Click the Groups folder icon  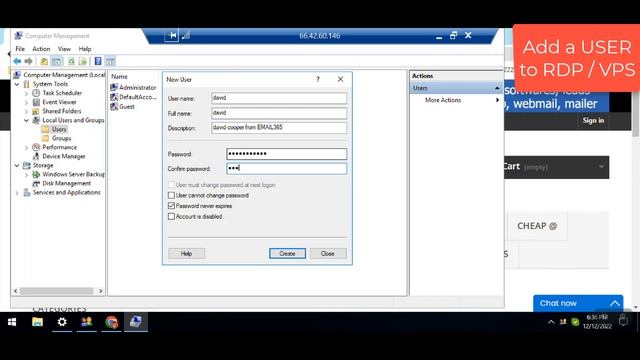click(x=45, y=138)
